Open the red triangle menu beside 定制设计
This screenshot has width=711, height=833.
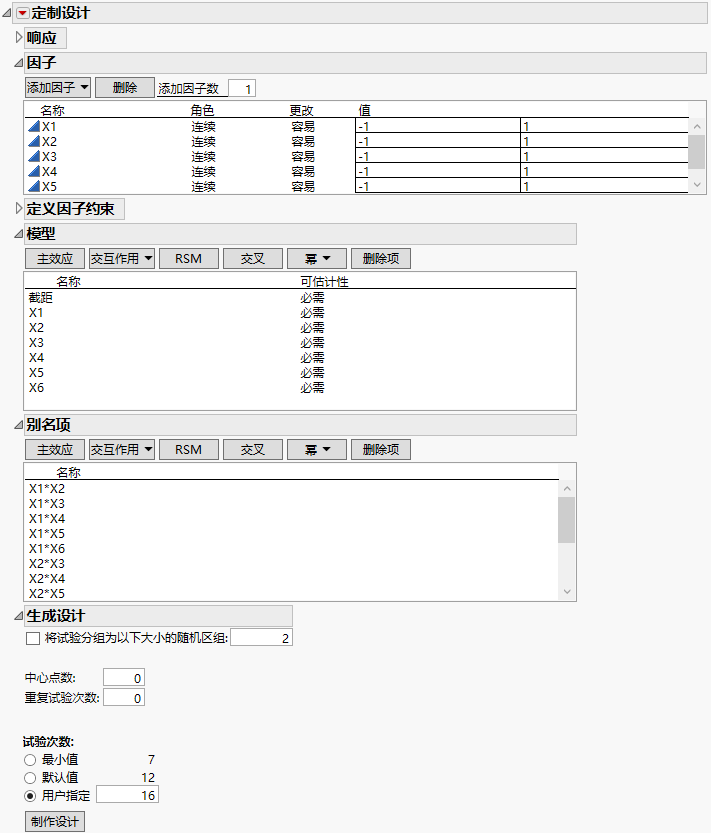click(22, 13)
